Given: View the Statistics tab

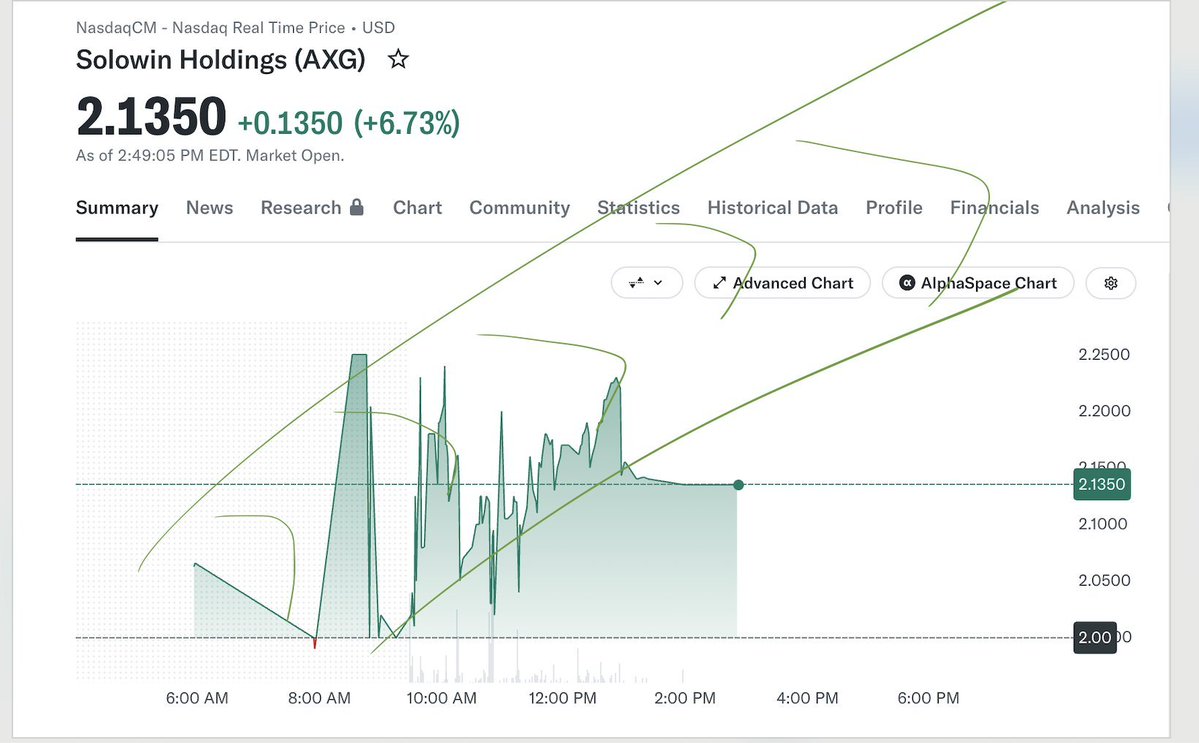Looking at the screenshot, I should pos(638,208).
